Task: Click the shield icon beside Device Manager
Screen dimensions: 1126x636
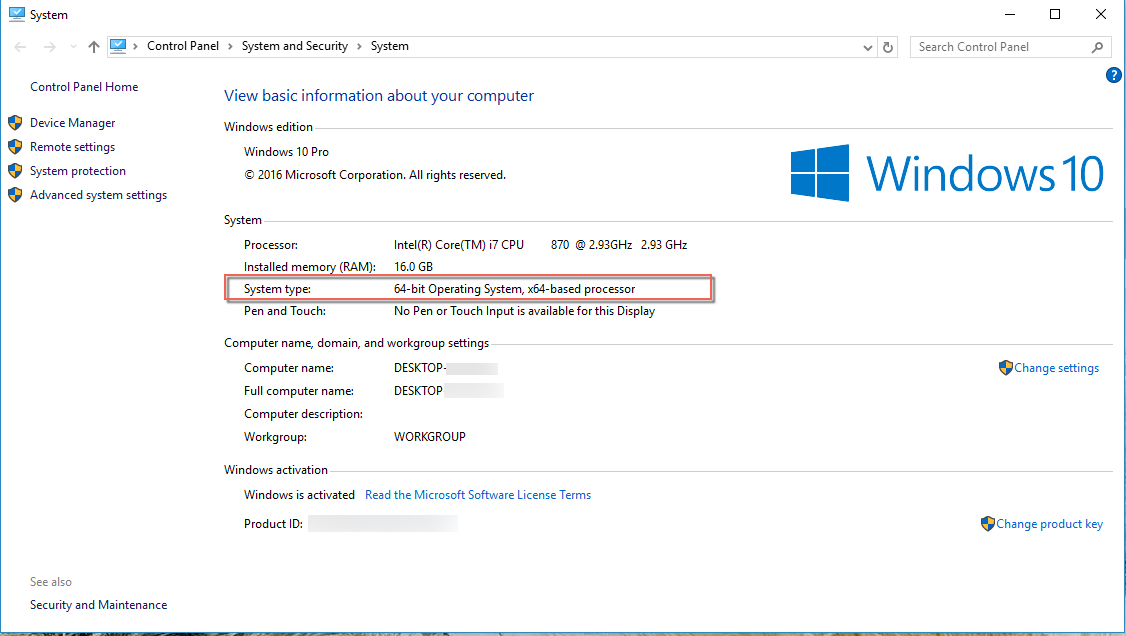Action: point(15,123)
